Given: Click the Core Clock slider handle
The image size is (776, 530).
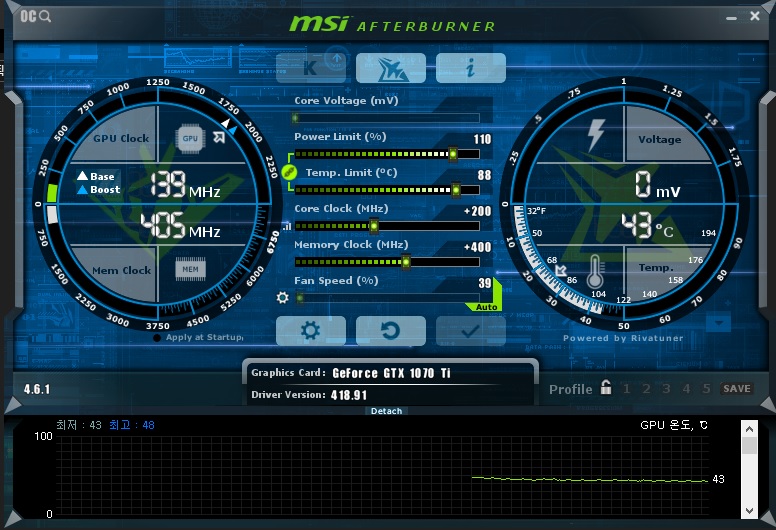Looking at the screenshot, I should [374, 226].
